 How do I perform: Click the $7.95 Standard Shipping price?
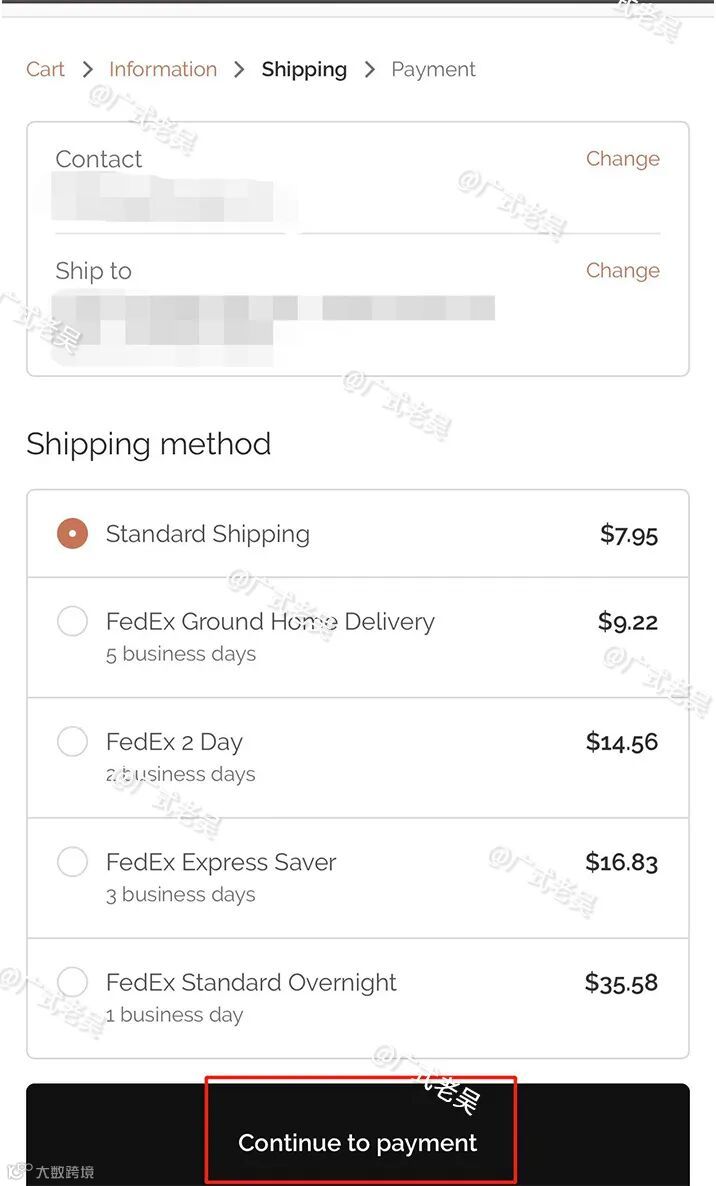tap(629, 535)
